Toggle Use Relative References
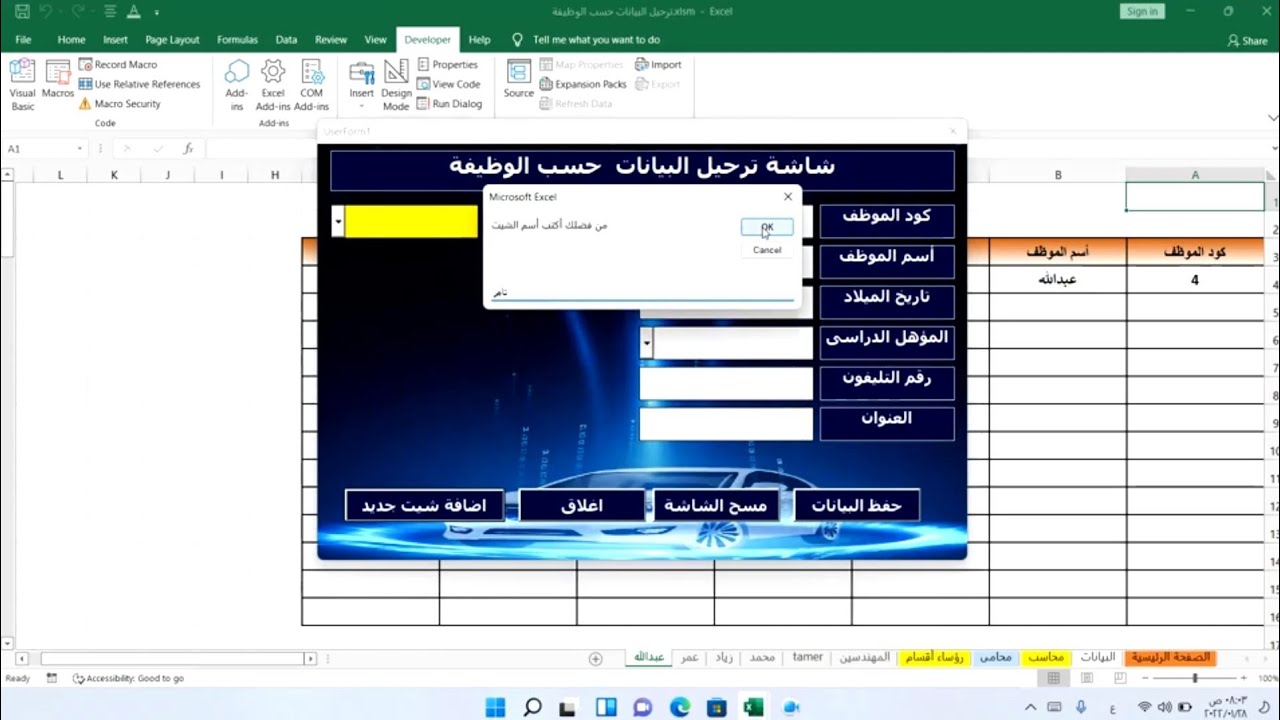This screenshot has width=1280, height=720. tap(139, 84)
